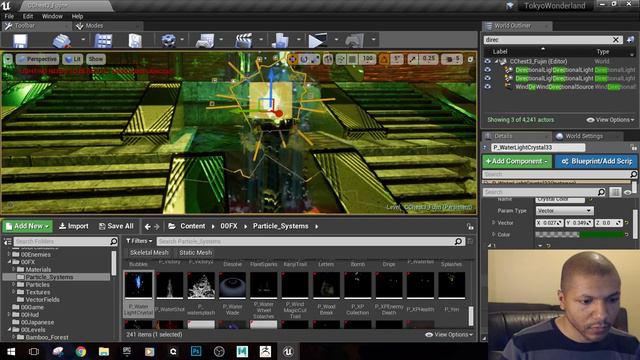Open the Content browser toolbar icon
Viewport: 640px width, 360px height.
tap(104, 40)
